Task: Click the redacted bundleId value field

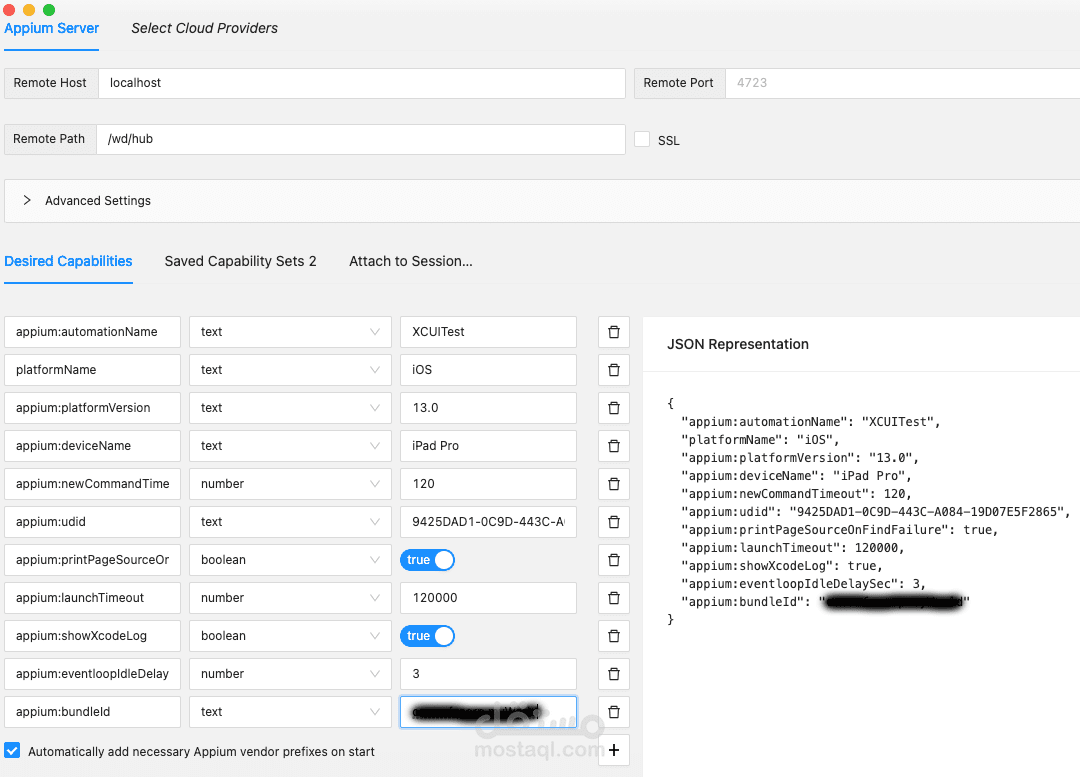Action: click(488, 712)
